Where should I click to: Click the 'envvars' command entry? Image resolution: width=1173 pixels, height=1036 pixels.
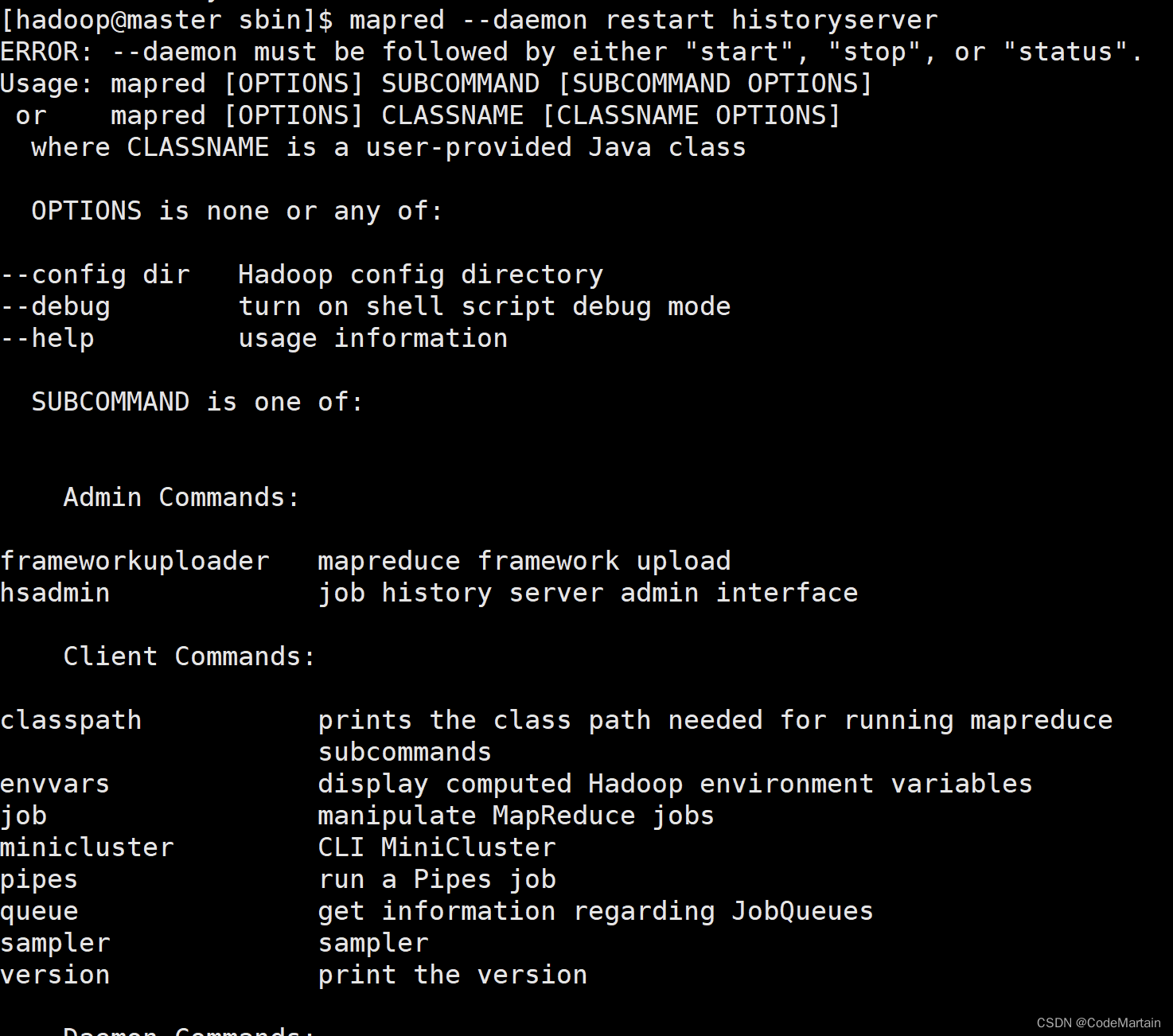55,784
